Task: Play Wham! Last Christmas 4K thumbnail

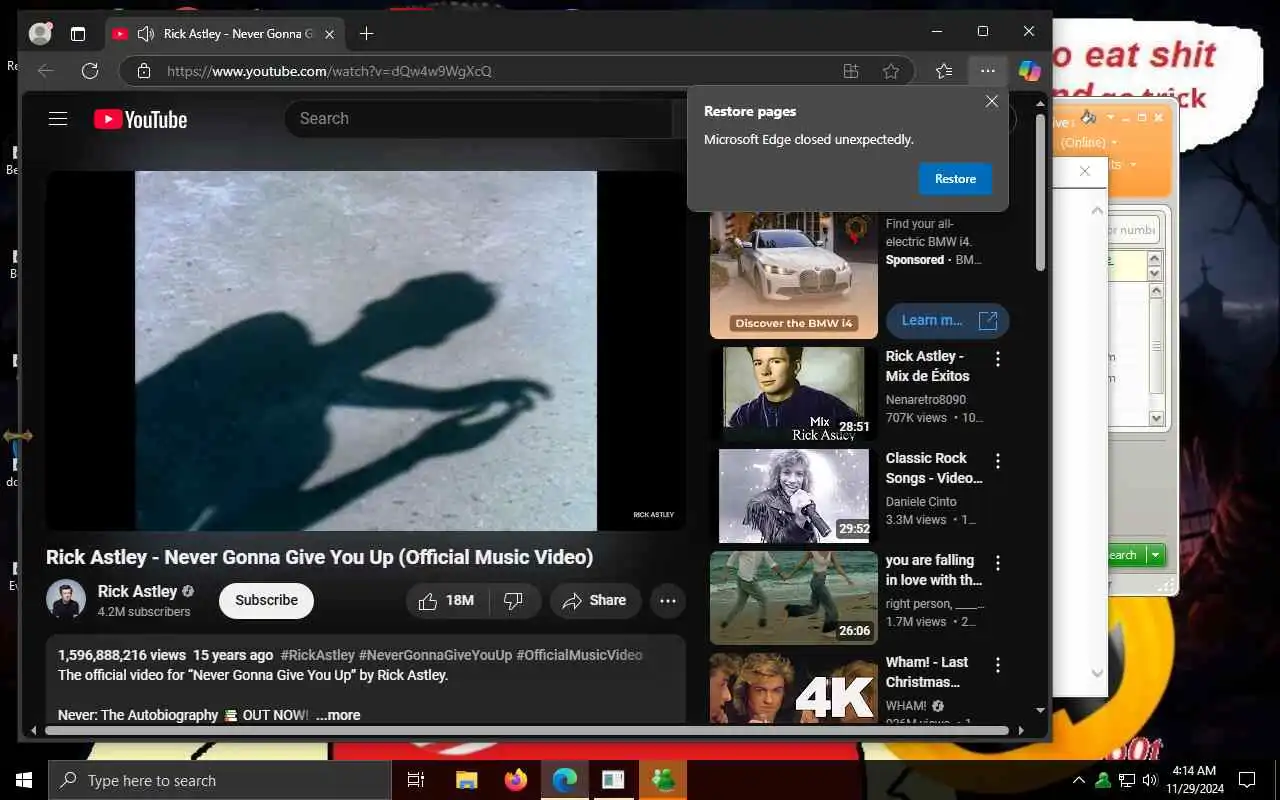Action: pyautogui.click(x=794, y=688)
